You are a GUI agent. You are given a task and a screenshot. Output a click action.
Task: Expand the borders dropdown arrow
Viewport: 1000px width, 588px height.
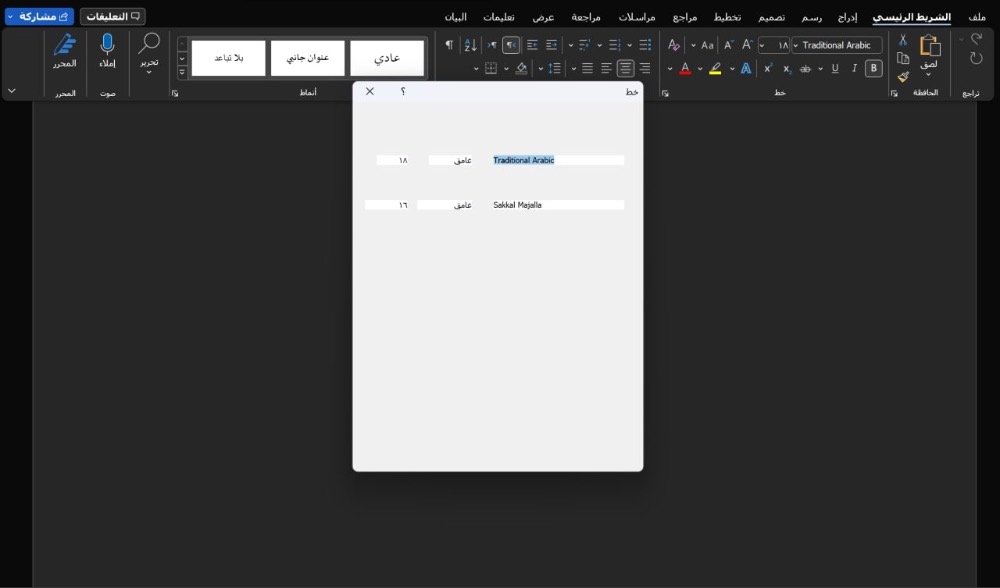476,69
